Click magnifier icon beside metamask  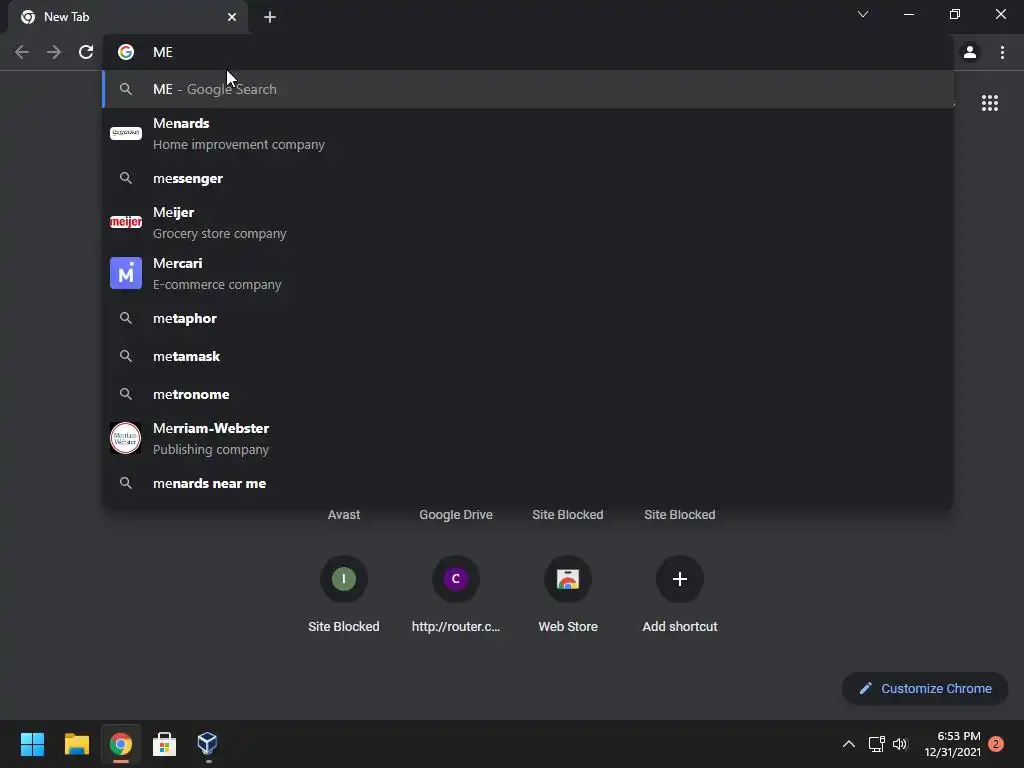[126, 356]
